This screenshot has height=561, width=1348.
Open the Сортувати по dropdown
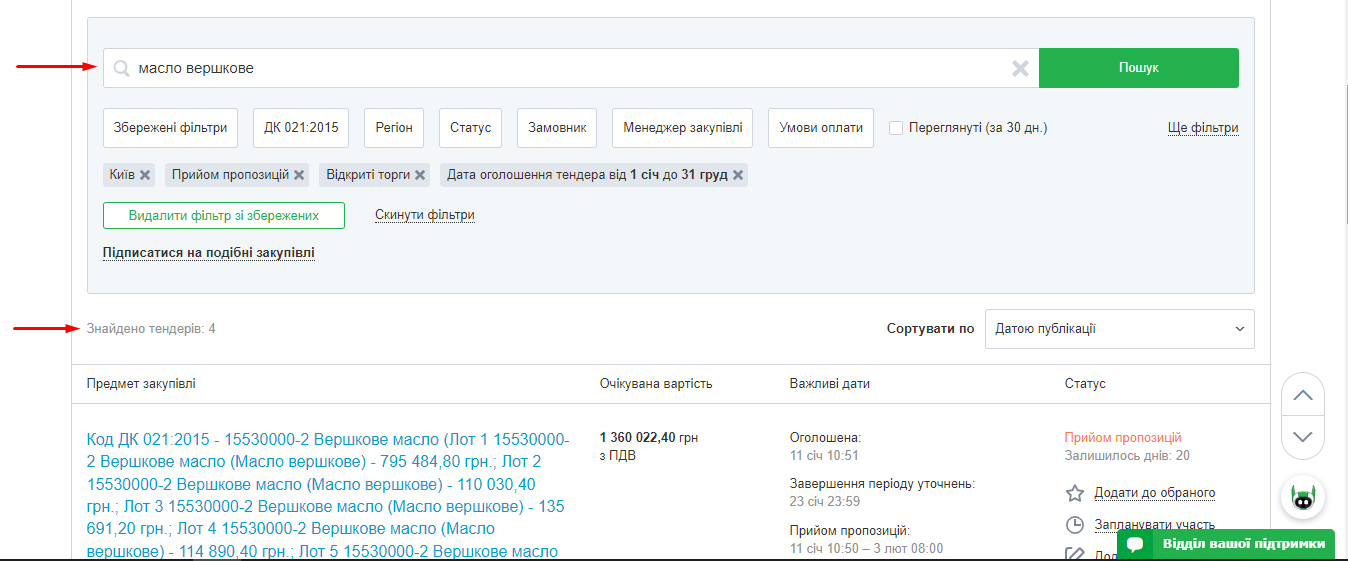(x=1119, y=329)
